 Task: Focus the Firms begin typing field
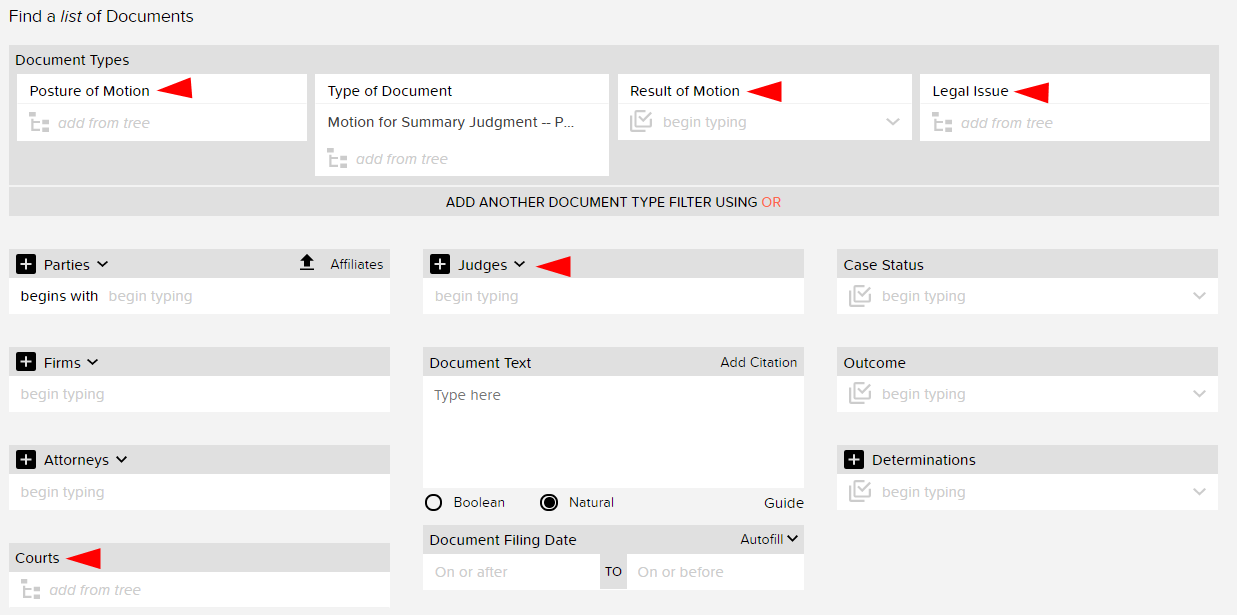click(x=199, y=394)
